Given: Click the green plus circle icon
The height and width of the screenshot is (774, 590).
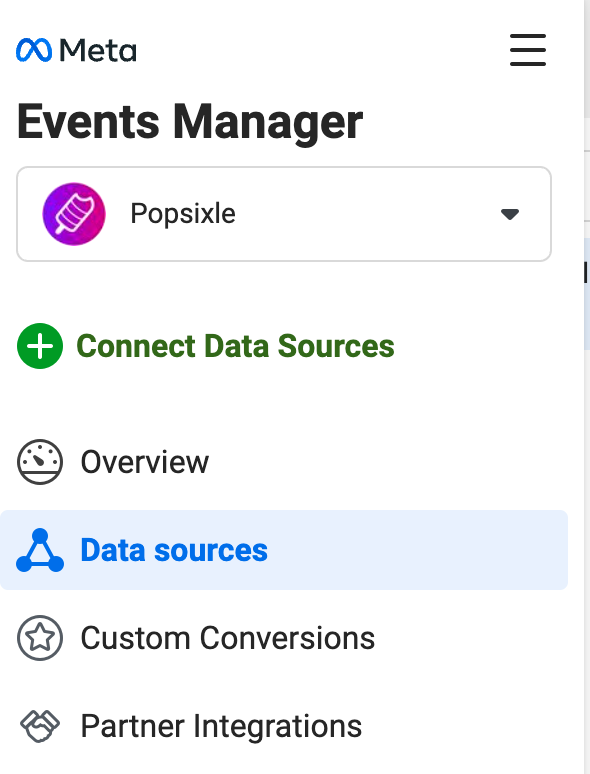Looking at the screenshot, I should [x=40, y=346].
